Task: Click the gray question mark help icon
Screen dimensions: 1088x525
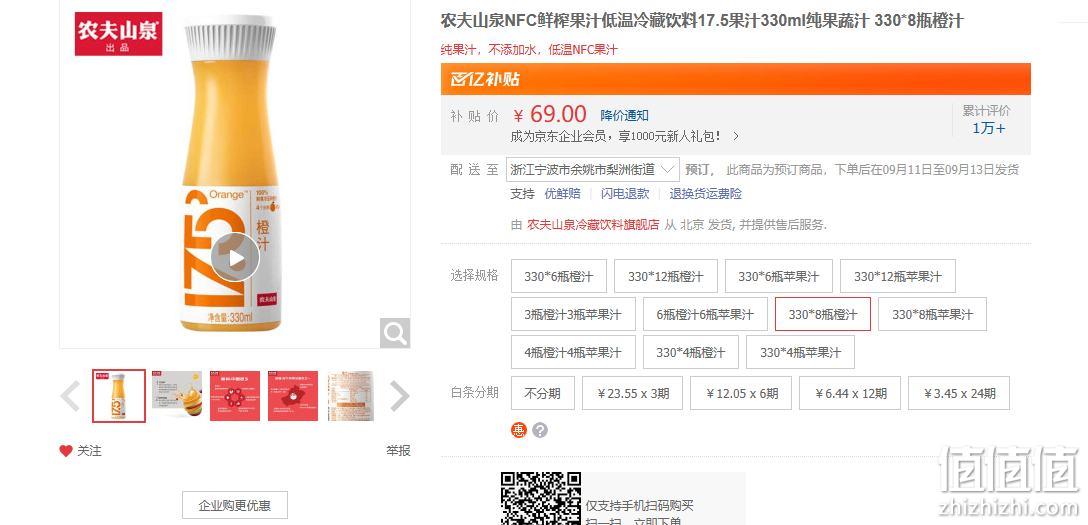Action: click(x=540, y=430)
